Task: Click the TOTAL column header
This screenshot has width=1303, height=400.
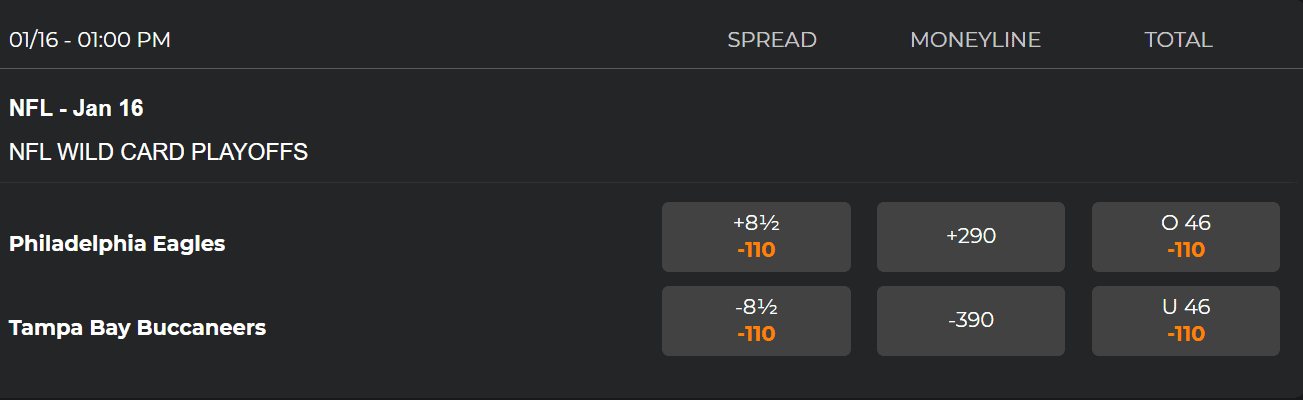Action: [1178, 40]
